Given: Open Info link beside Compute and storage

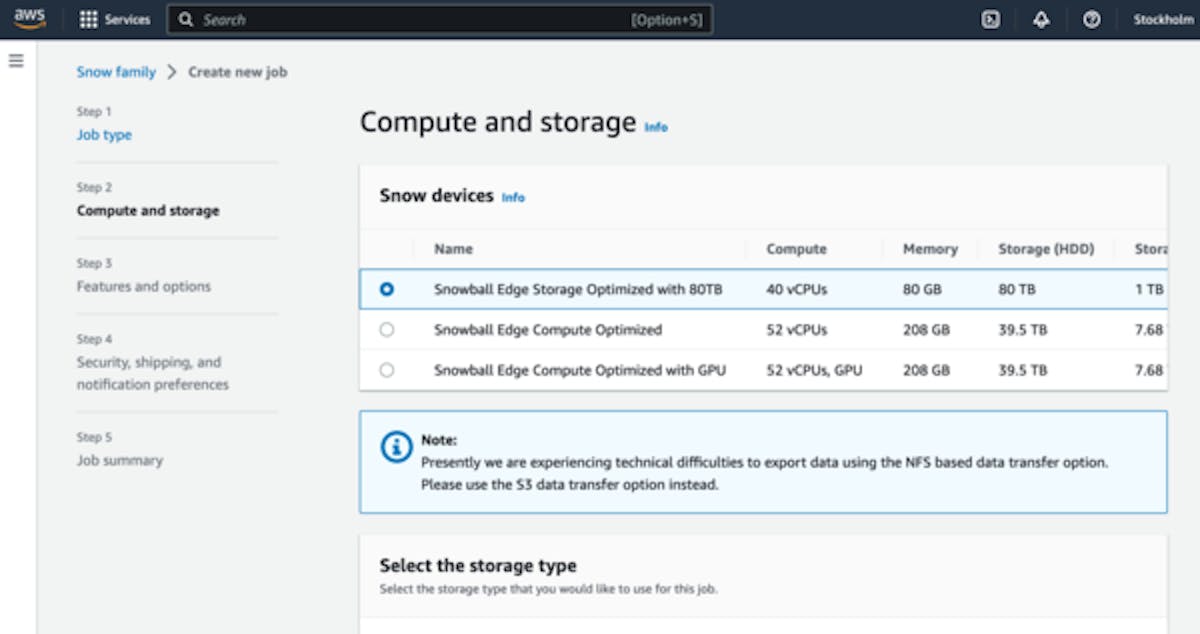Looking at the screenshot, I should pyautogui.click(x=656, y=127).
